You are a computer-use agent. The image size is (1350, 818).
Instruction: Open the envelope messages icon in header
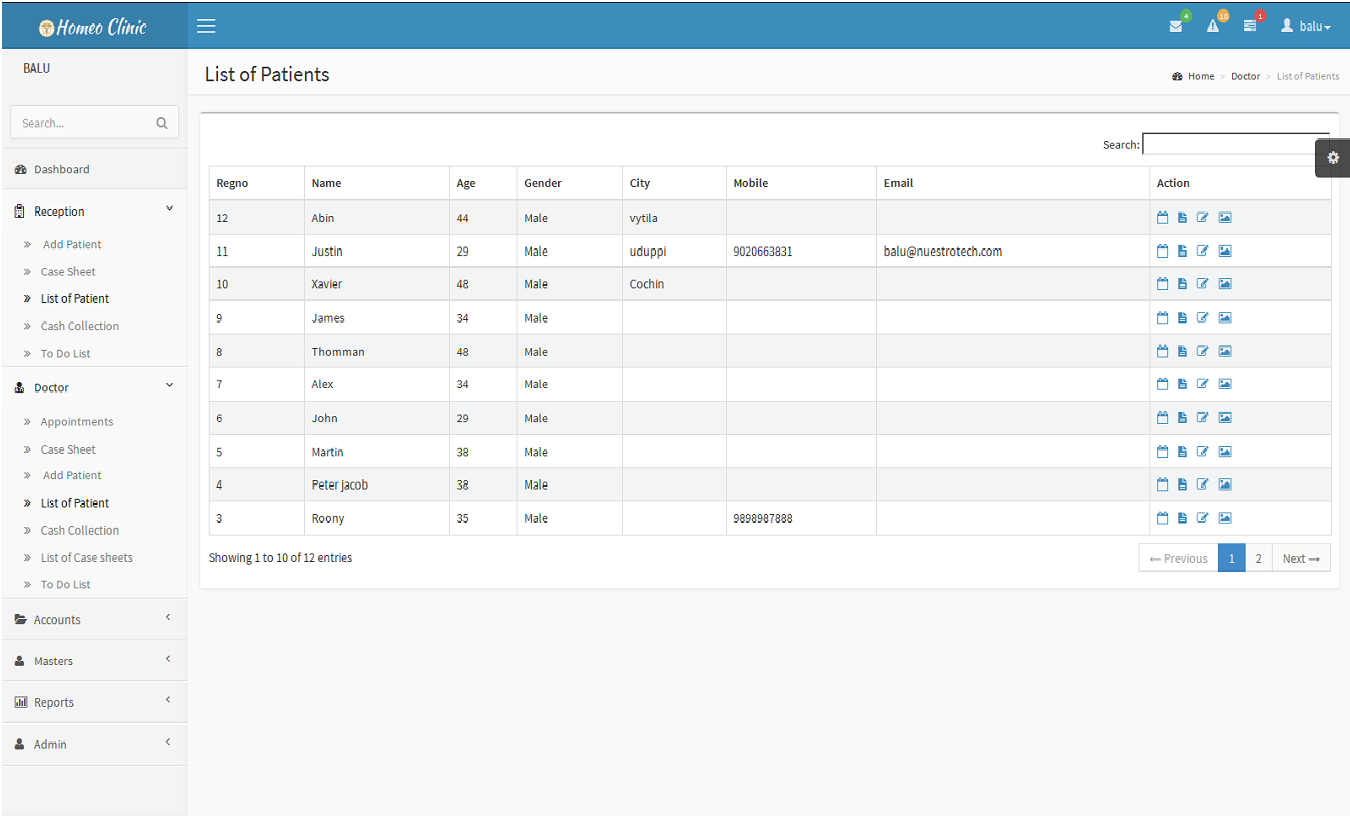1176,26
